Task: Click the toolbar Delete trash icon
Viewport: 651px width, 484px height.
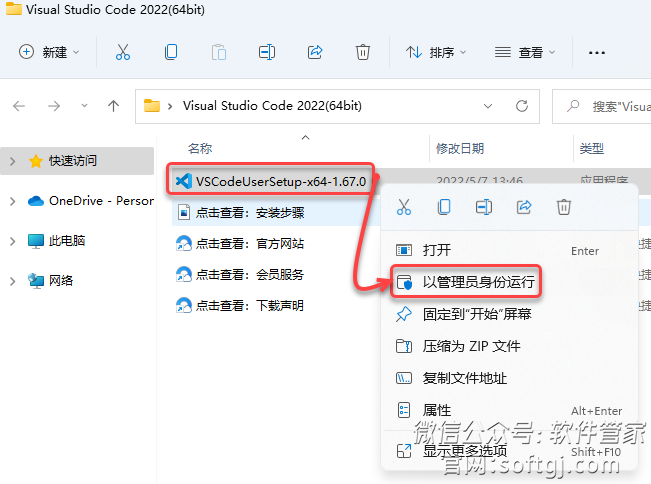Action: (362, 52)
